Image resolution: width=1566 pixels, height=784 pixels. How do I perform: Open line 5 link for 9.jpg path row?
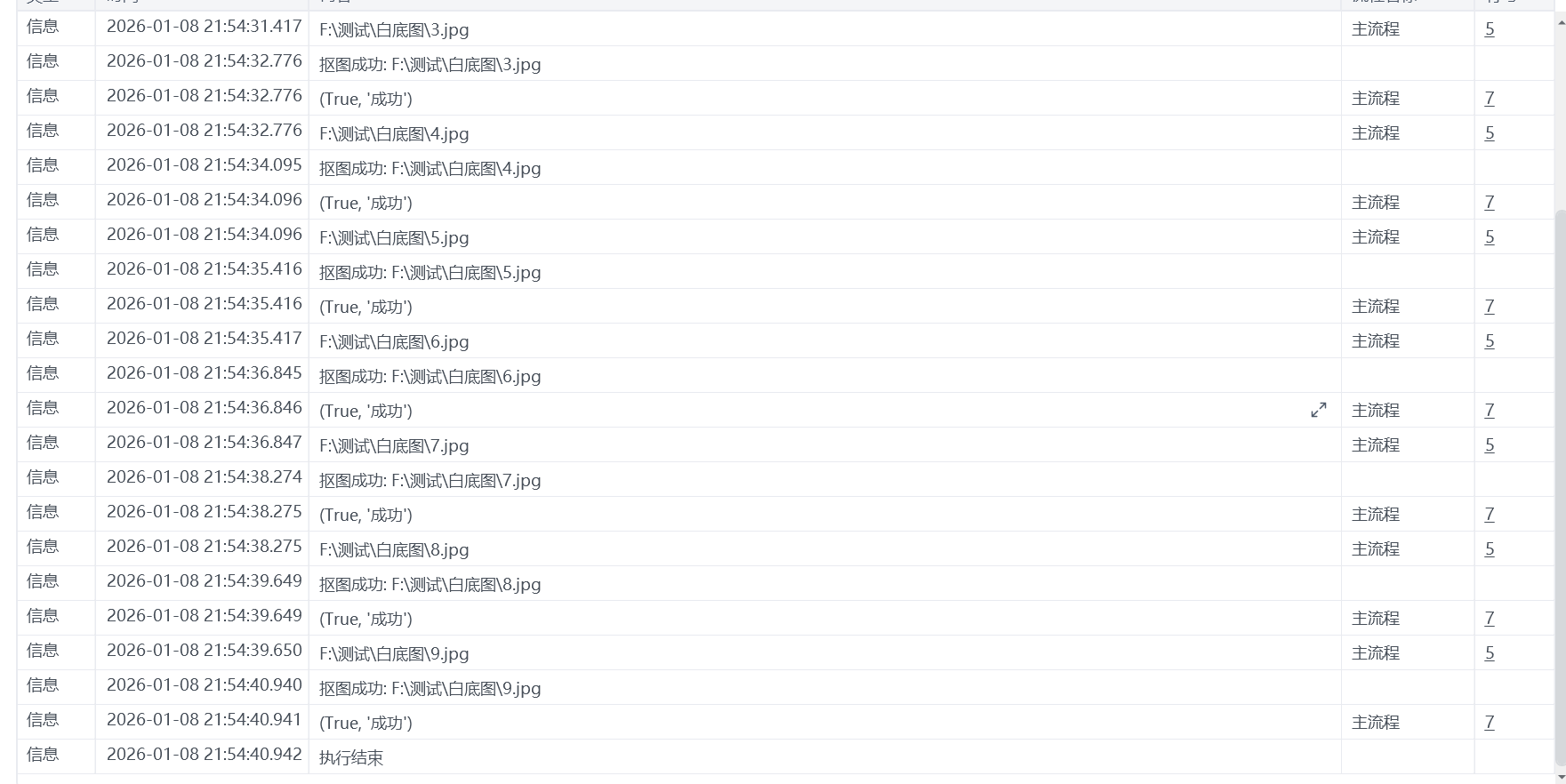1490,653
